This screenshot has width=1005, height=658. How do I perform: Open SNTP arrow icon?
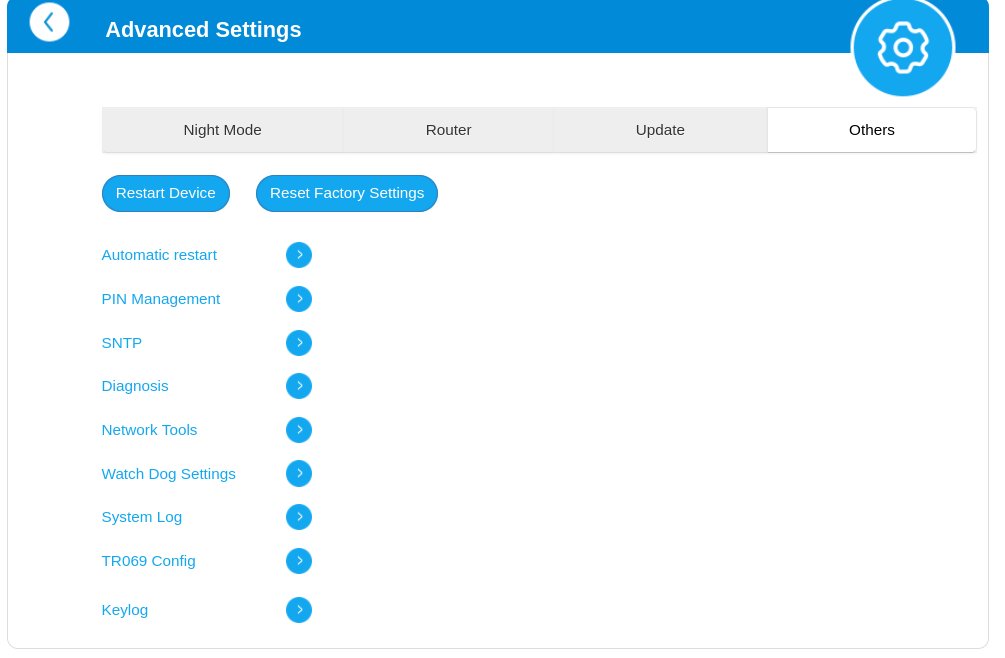coord(299,343)
